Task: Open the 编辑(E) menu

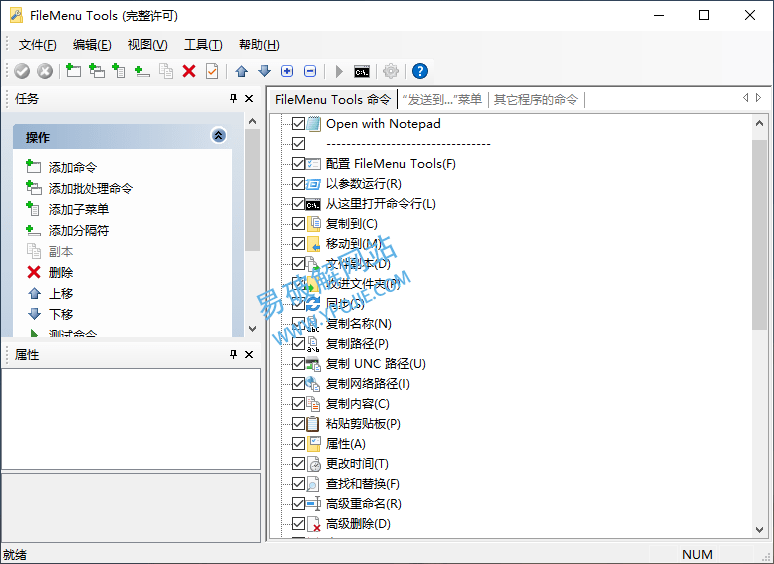Action: click(x=92, y=45)
